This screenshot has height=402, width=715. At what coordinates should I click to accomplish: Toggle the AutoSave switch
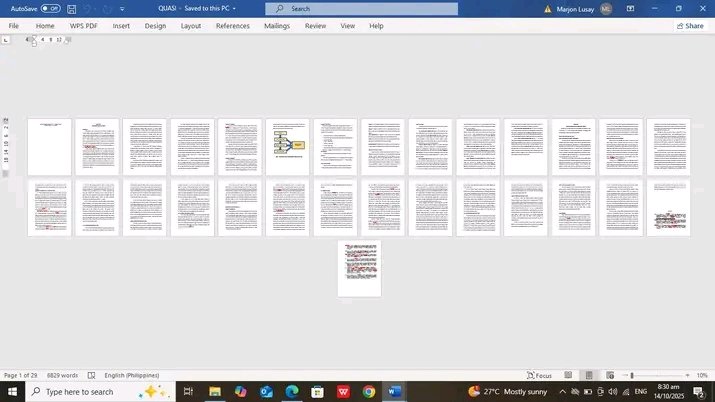tap(50, 9)
